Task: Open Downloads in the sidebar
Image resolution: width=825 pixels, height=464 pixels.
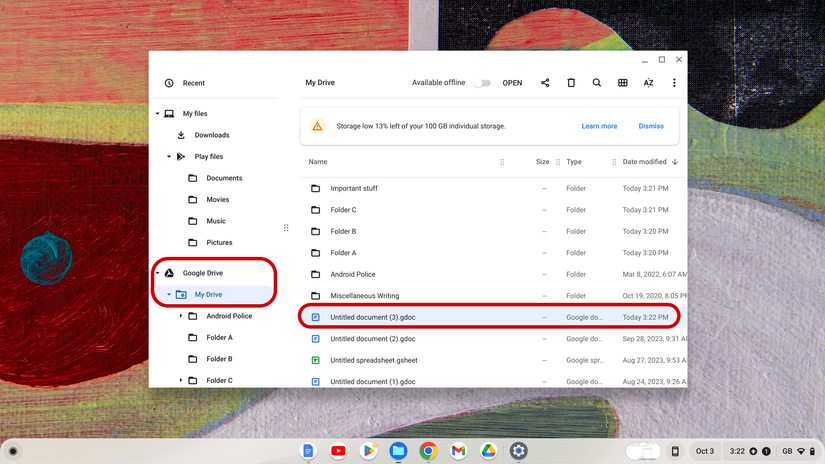Action: click(x=211, y=135)
